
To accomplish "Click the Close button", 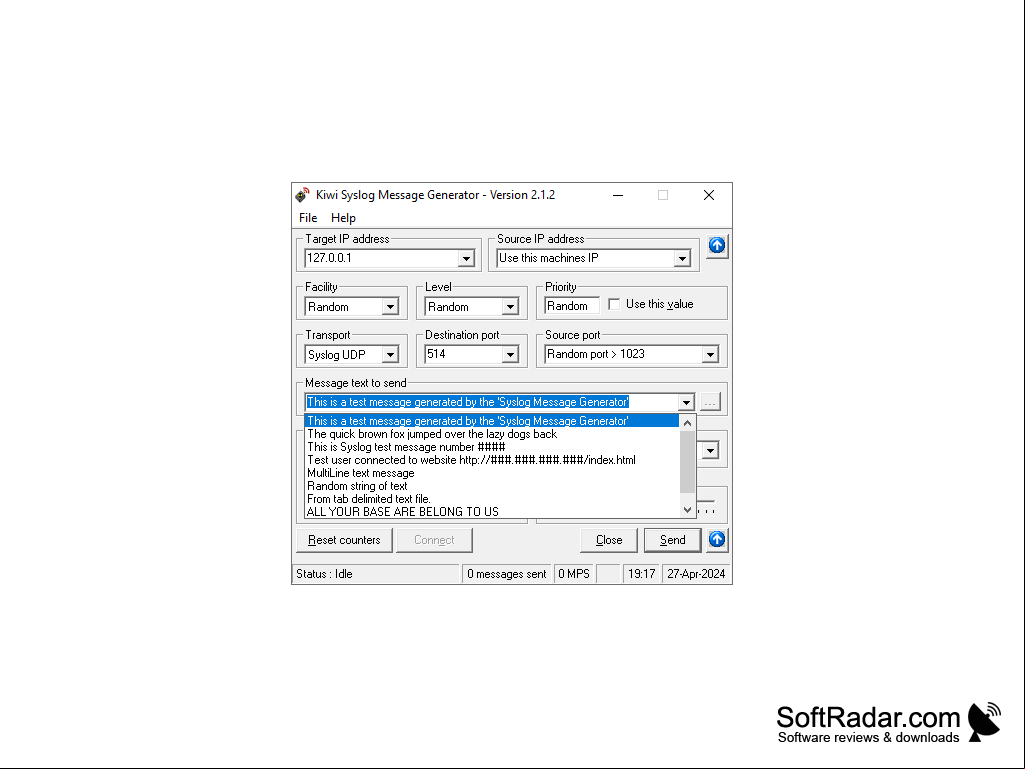I will pyautogui.click(x=609, y=540).
